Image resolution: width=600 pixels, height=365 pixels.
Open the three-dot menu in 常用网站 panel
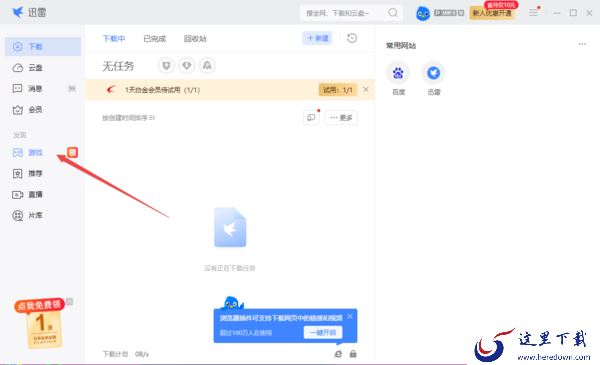click(582, 44)
